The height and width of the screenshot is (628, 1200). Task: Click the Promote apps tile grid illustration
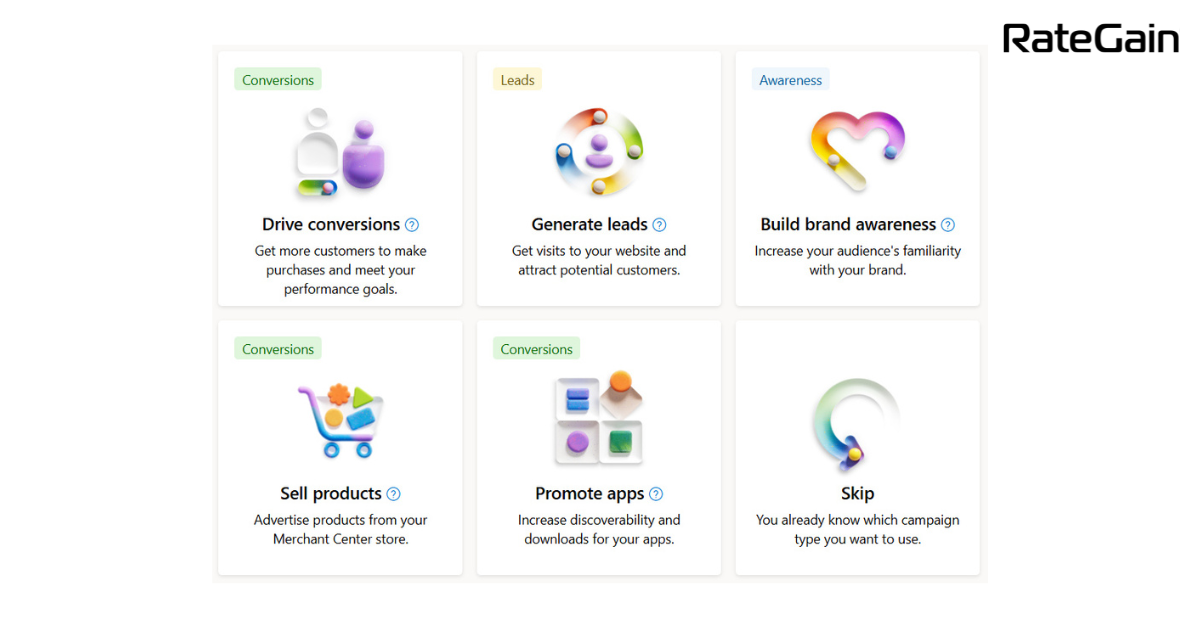coord(599,418)
